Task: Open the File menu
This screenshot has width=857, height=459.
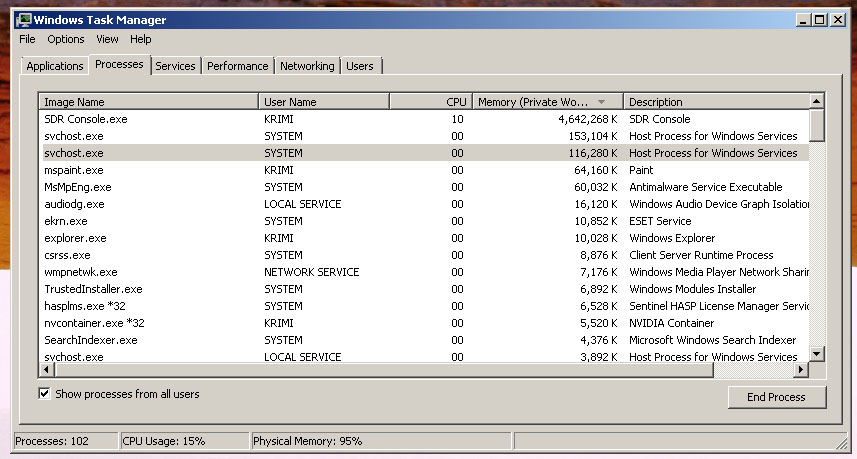Action: coord(27,39)
